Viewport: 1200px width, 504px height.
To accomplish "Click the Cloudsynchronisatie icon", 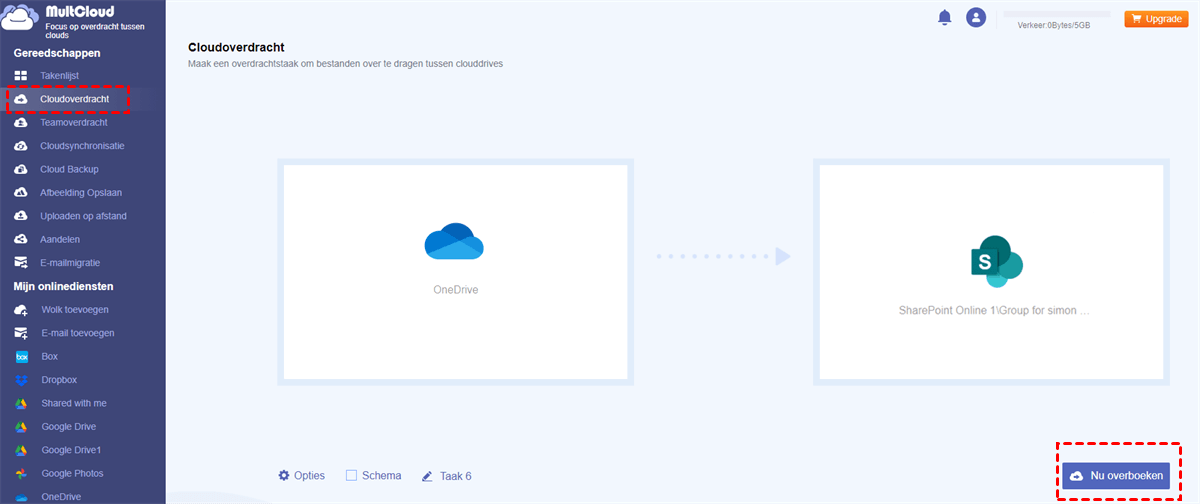I will pos(21,145).
